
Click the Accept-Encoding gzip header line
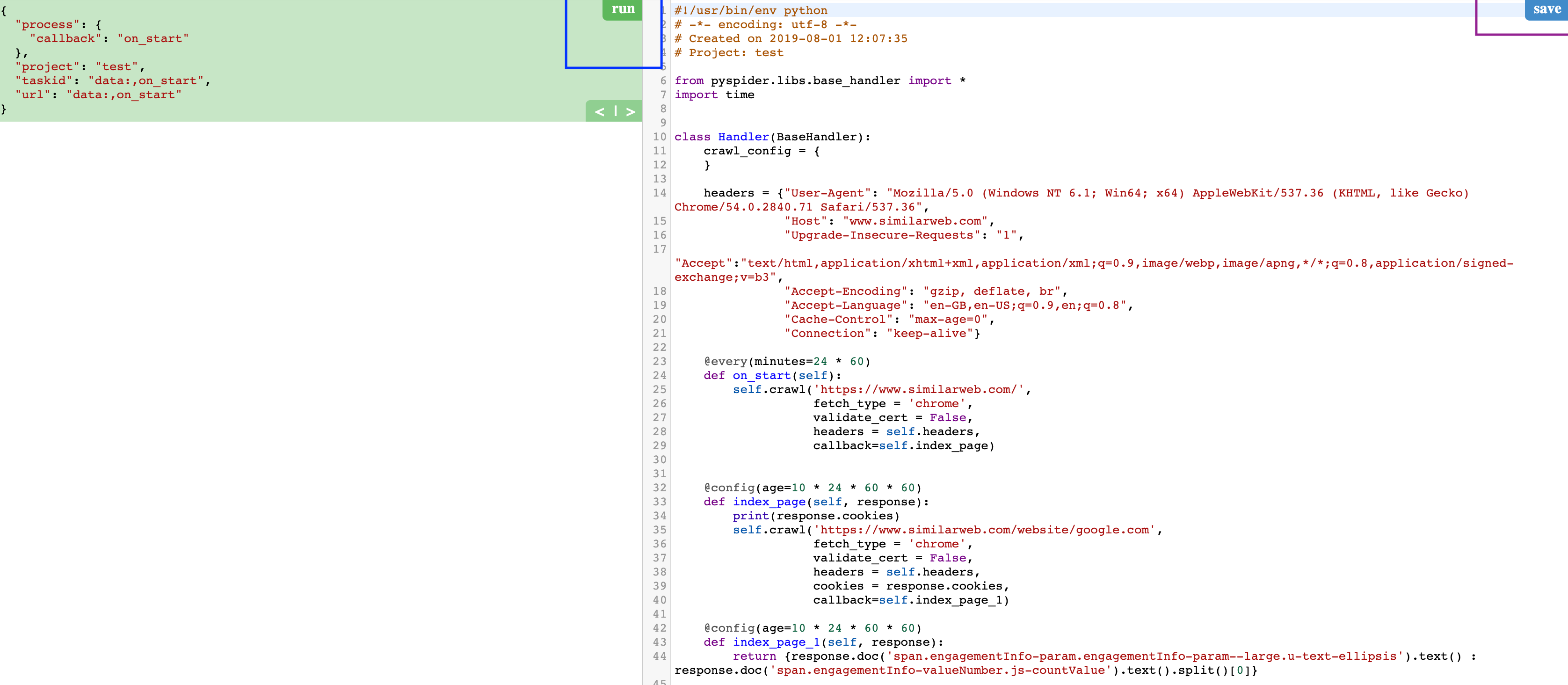pyautogui.click(x=926, y=291)
